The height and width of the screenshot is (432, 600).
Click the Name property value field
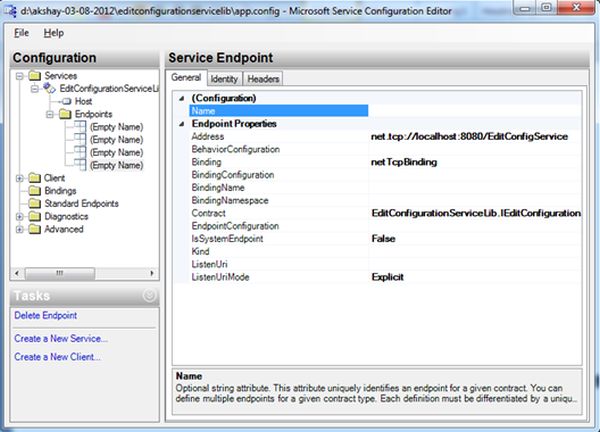[x=474, y=111]
